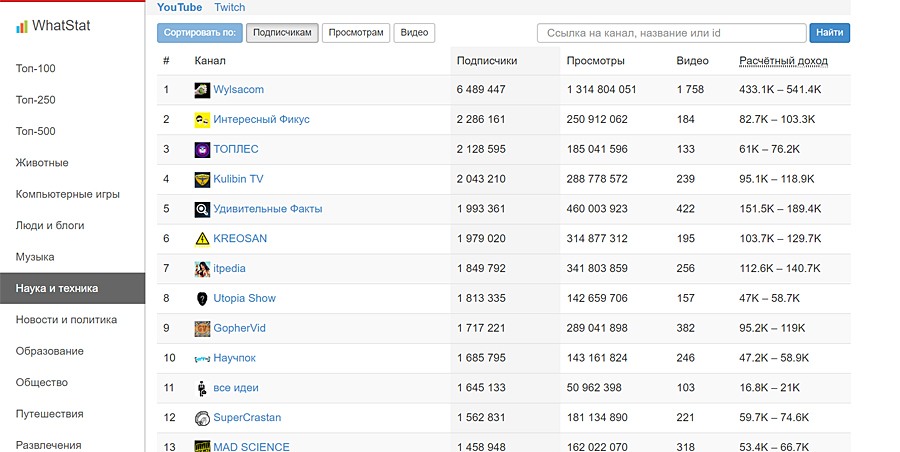Viewport: 900px width, 452px height.
Task: Focus the channel search input field
Action: pyautogui.click(x=671, y=33)
